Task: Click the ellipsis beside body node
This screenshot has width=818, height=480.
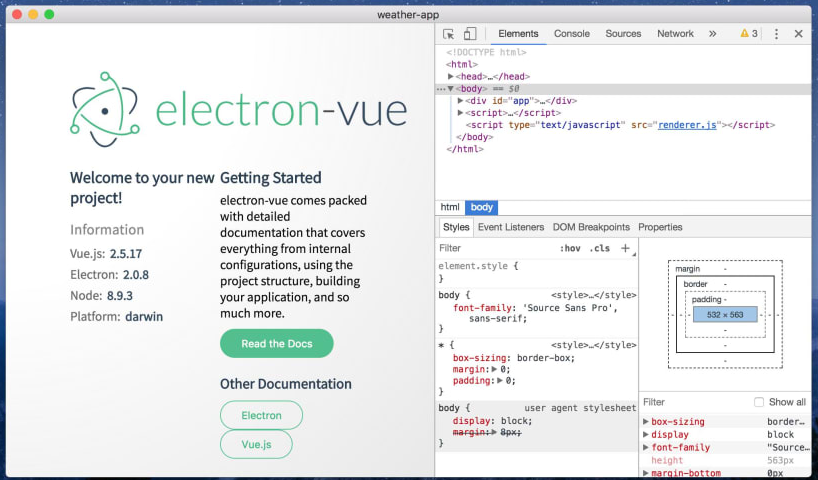Action: click(441, 89)
